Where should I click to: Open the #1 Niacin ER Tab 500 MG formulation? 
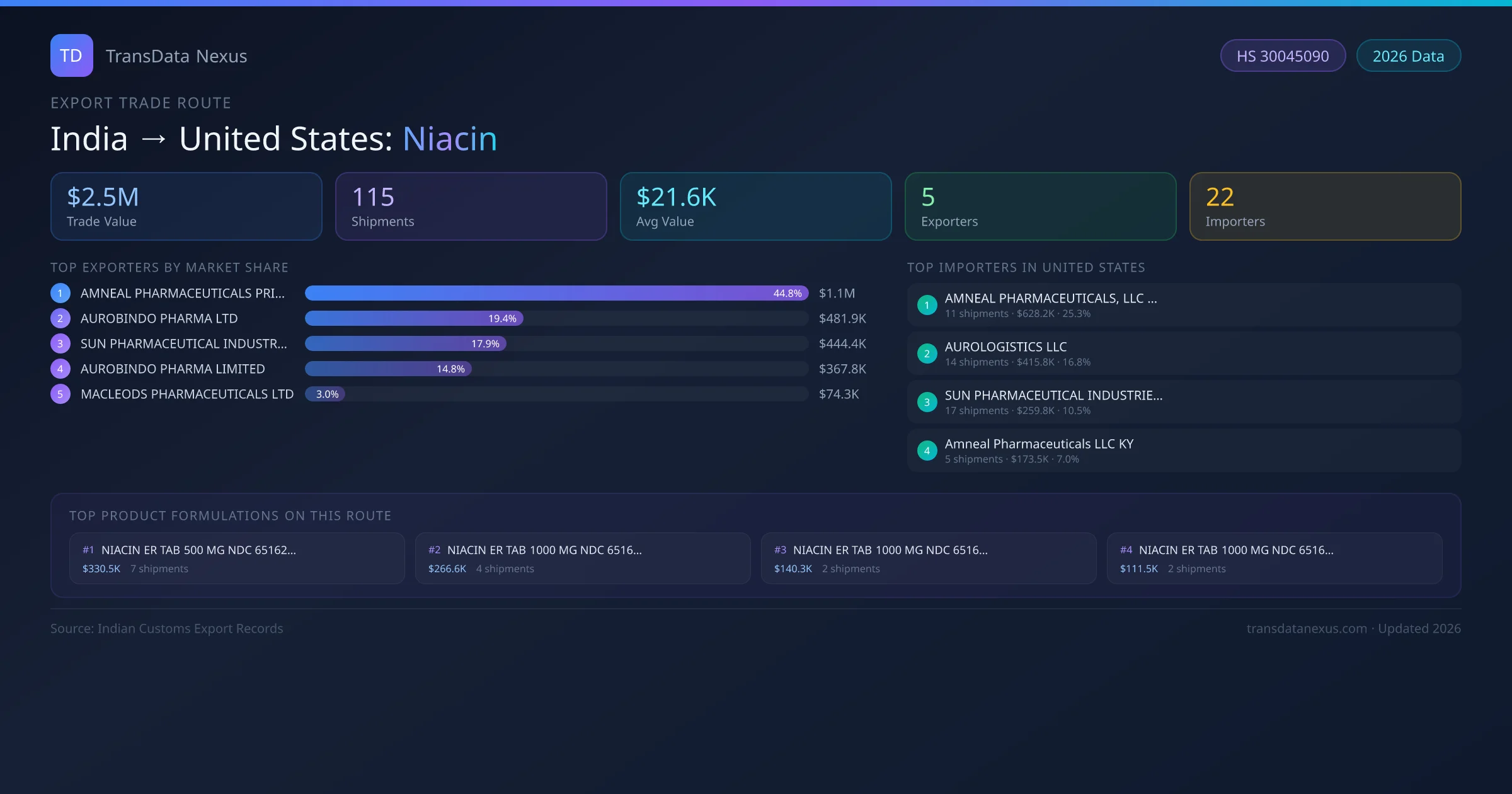(237, 558)
